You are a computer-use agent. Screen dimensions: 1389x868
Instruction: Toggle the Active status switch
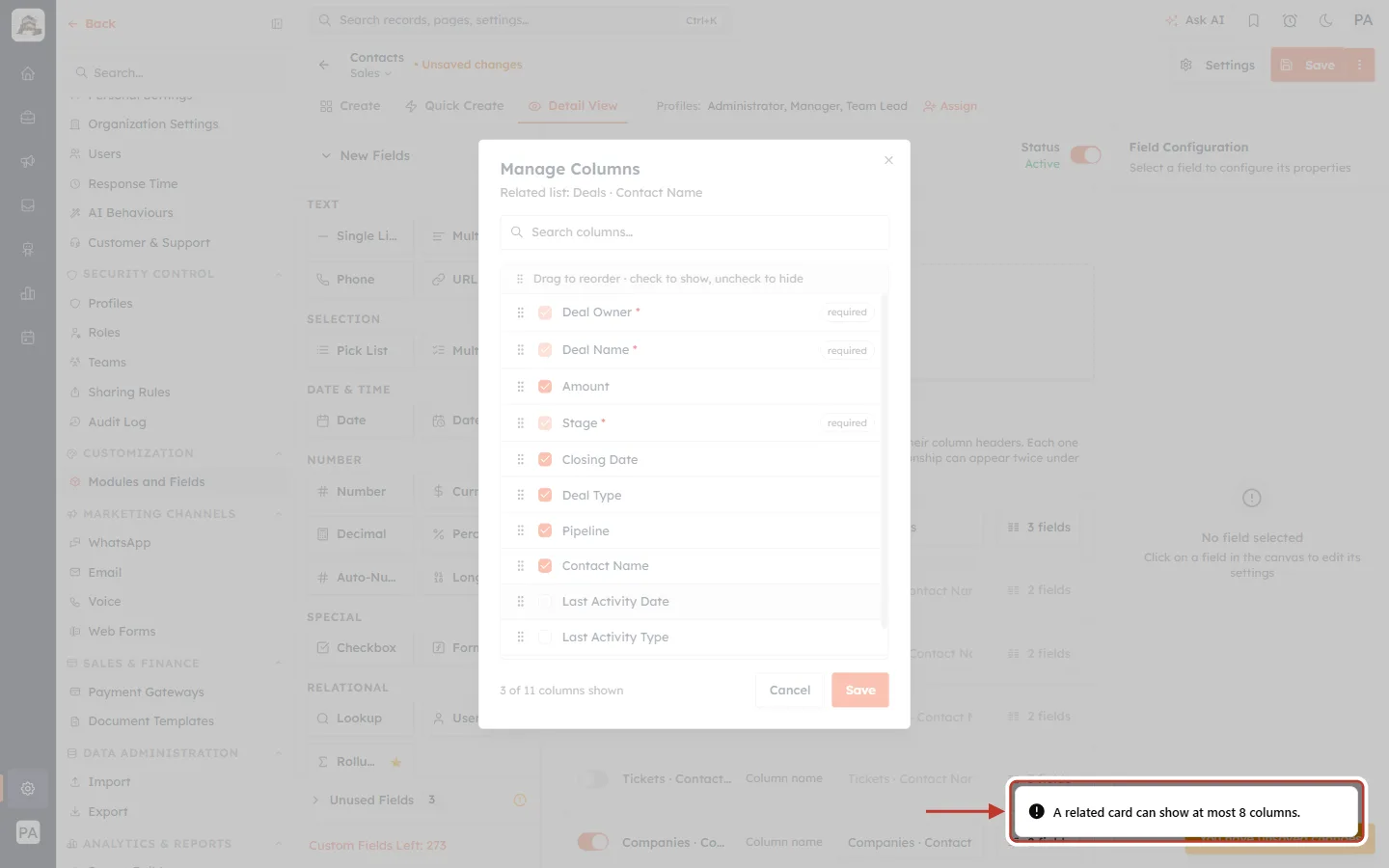pyautogui.click(x=1085, y=155)
